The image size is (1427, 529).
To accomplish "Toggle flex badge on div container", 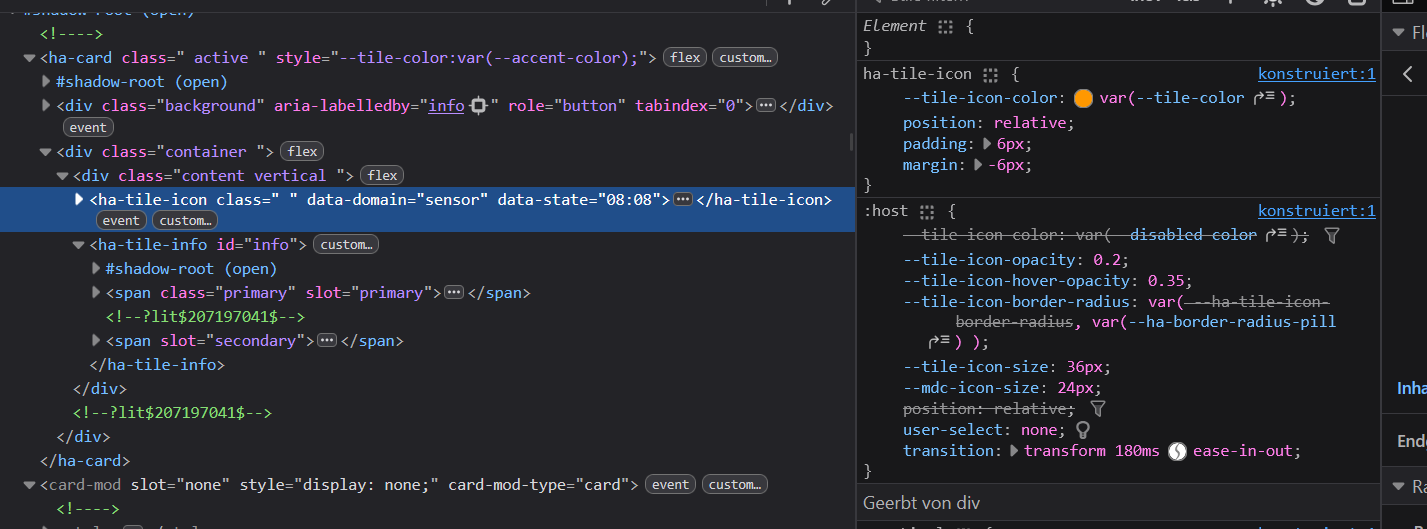I will click(302, 152).
